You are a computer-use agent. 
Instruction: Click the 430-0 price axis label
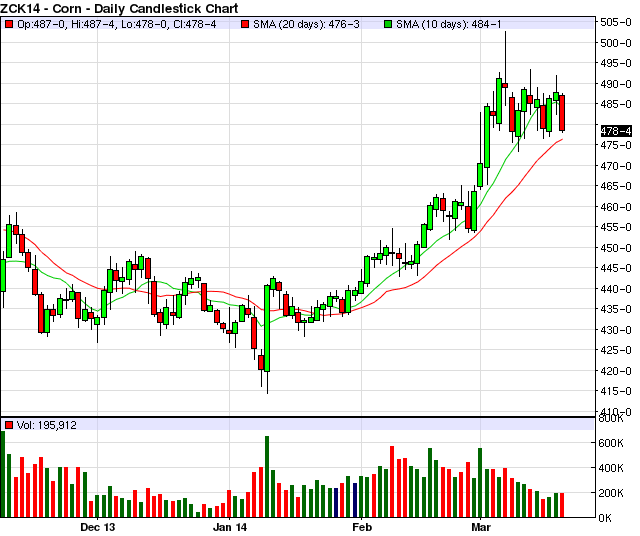pos(616,330)
